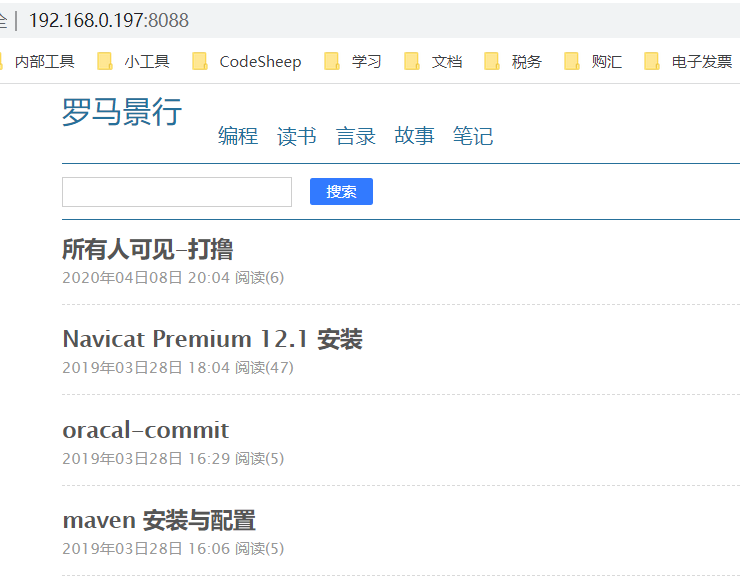This screenshot has width=740, height=581.
Task: Open the 读书 category menu
Action: (296, 136)
